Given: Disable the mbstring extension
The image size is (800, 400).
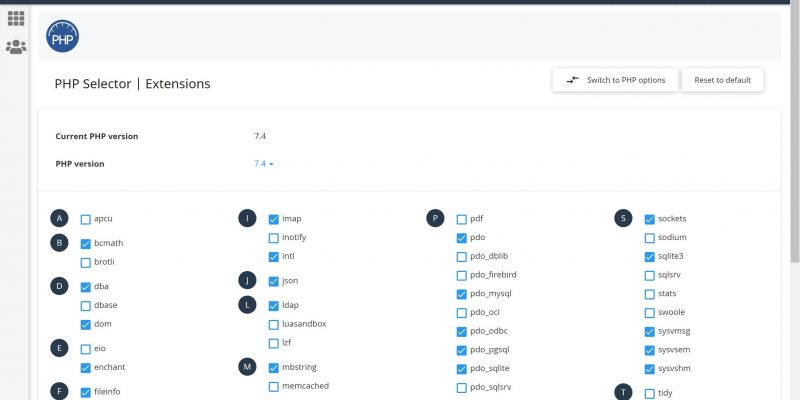Looking at the screenshot, I should 273,368.
